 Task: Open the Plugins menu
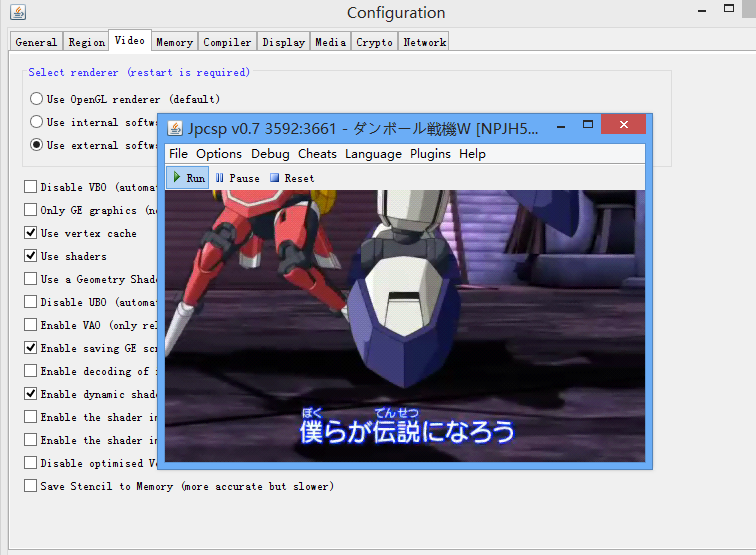click(430, 154)
